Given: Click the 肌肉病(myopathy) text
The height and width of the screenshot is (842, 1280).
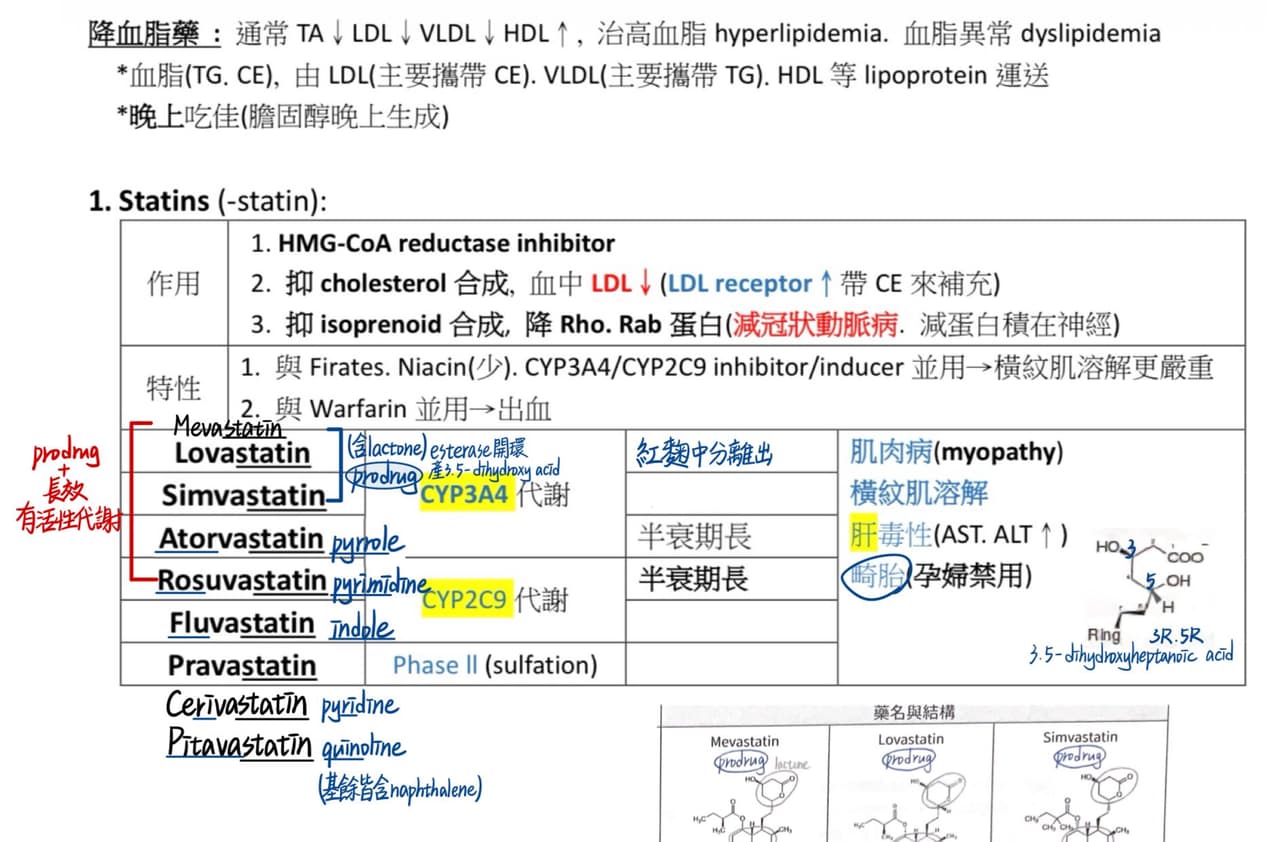Looking at the screenshot, I should pyautogui.click(x=956, y=452).
